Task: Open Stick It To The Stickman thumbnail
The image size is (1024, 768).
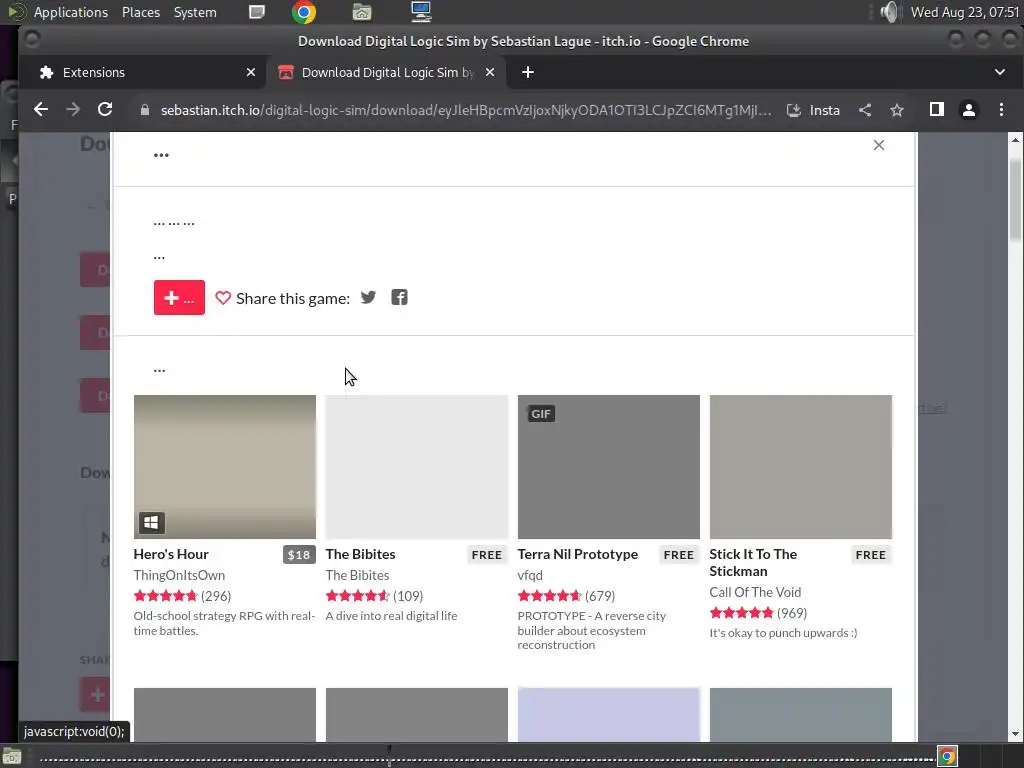Action: [x=801, y=467]
